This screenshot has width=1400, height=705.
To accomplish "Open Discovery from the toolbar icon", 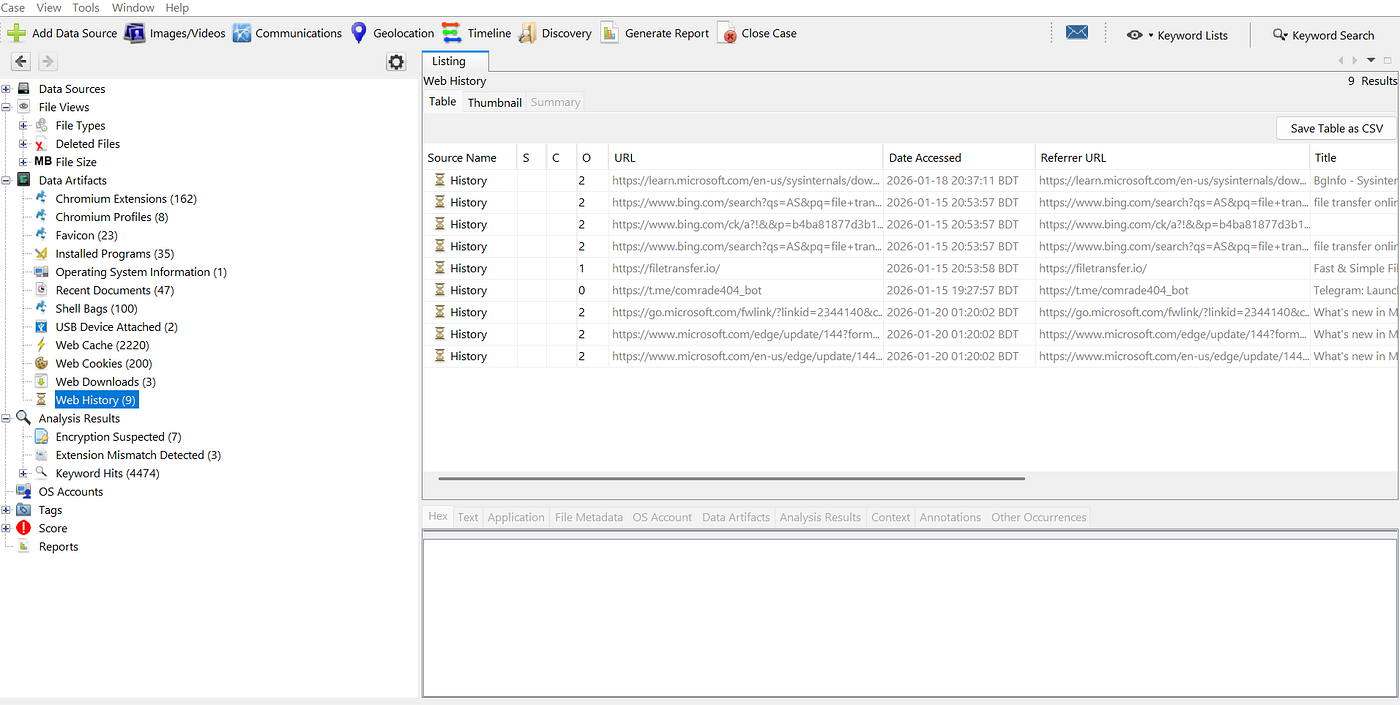I will click(x=527, y=32).
